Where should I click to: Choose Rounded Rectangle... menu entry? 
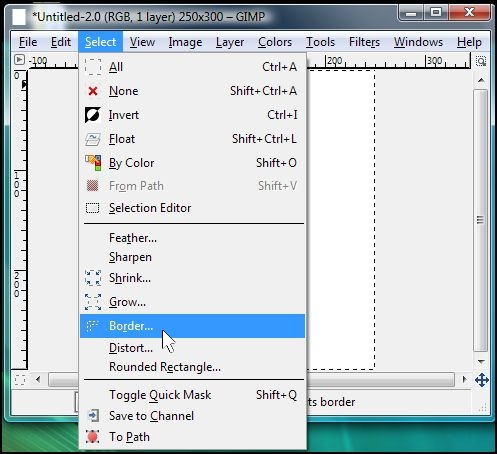click(192, 367)
